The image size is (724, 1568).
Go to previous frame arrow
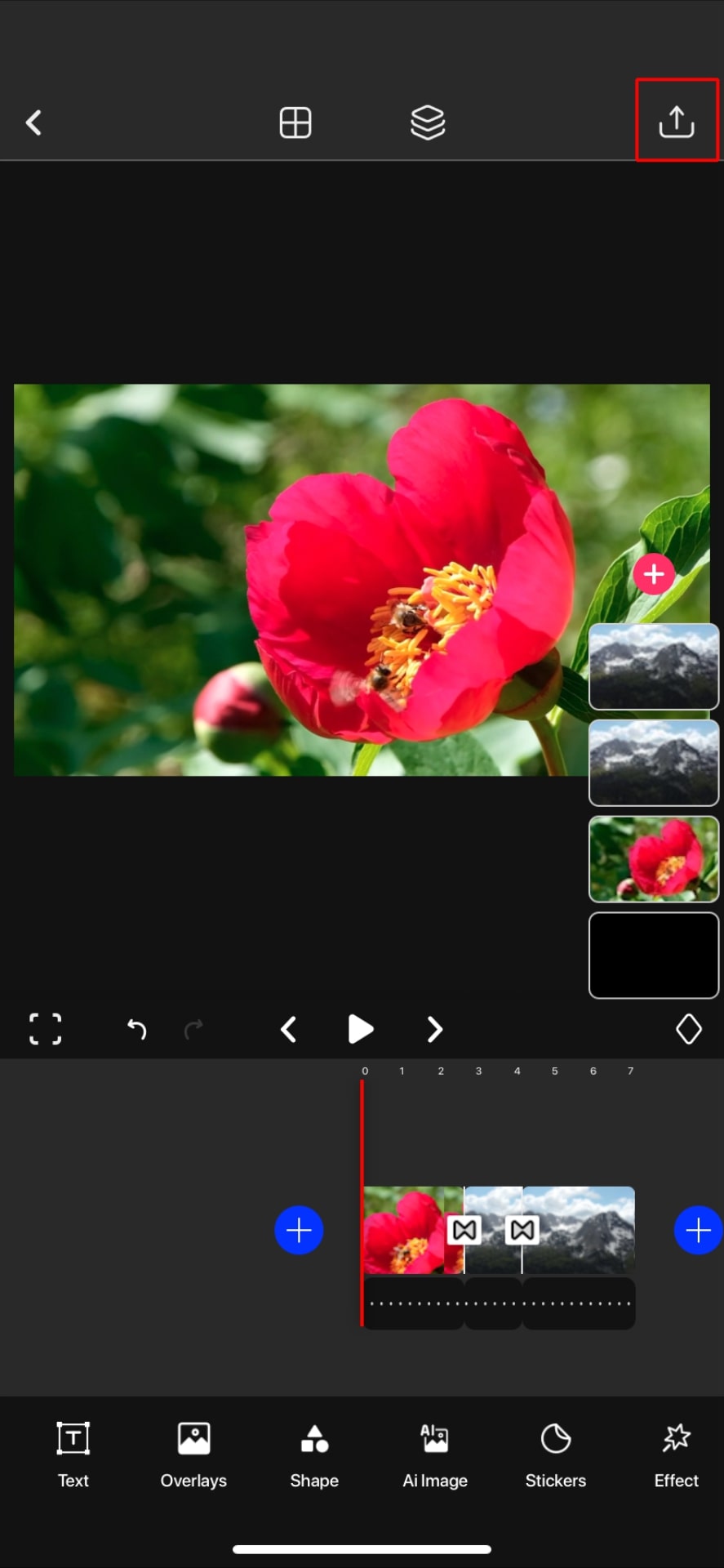(x=288, y=1029)
